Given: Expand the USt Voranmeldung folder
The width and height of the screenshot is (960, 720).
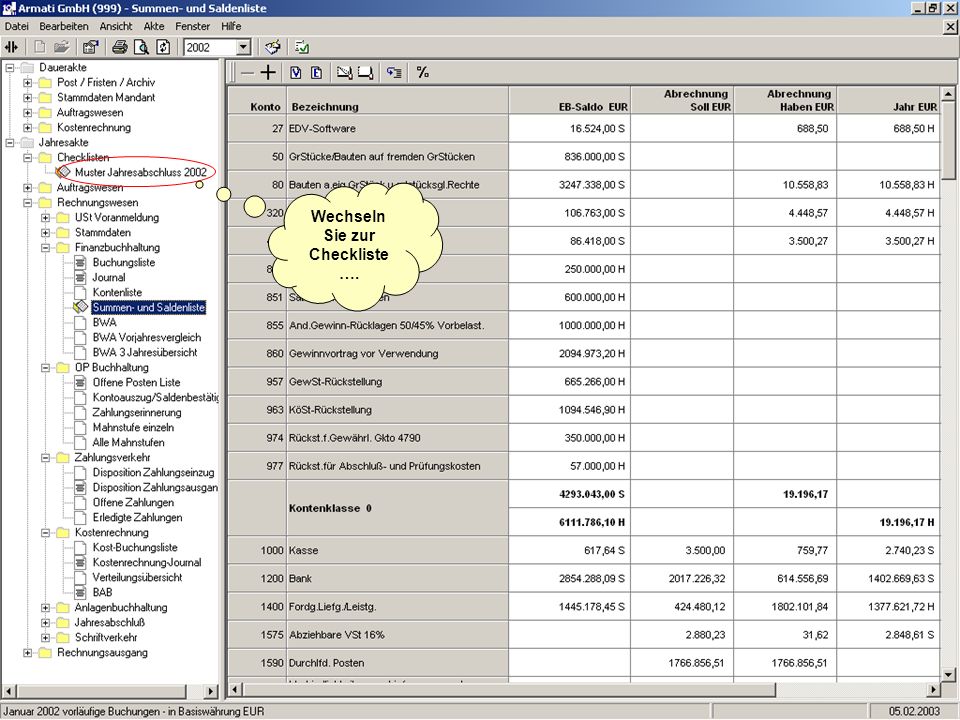Looking at the screenshot, I should click(x=45, y=217).
